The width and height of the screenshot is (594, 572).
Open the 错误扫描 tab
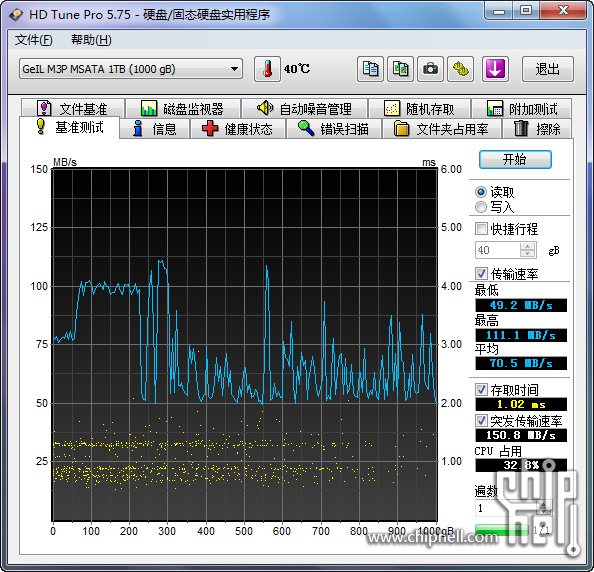(x=334, y=129)
